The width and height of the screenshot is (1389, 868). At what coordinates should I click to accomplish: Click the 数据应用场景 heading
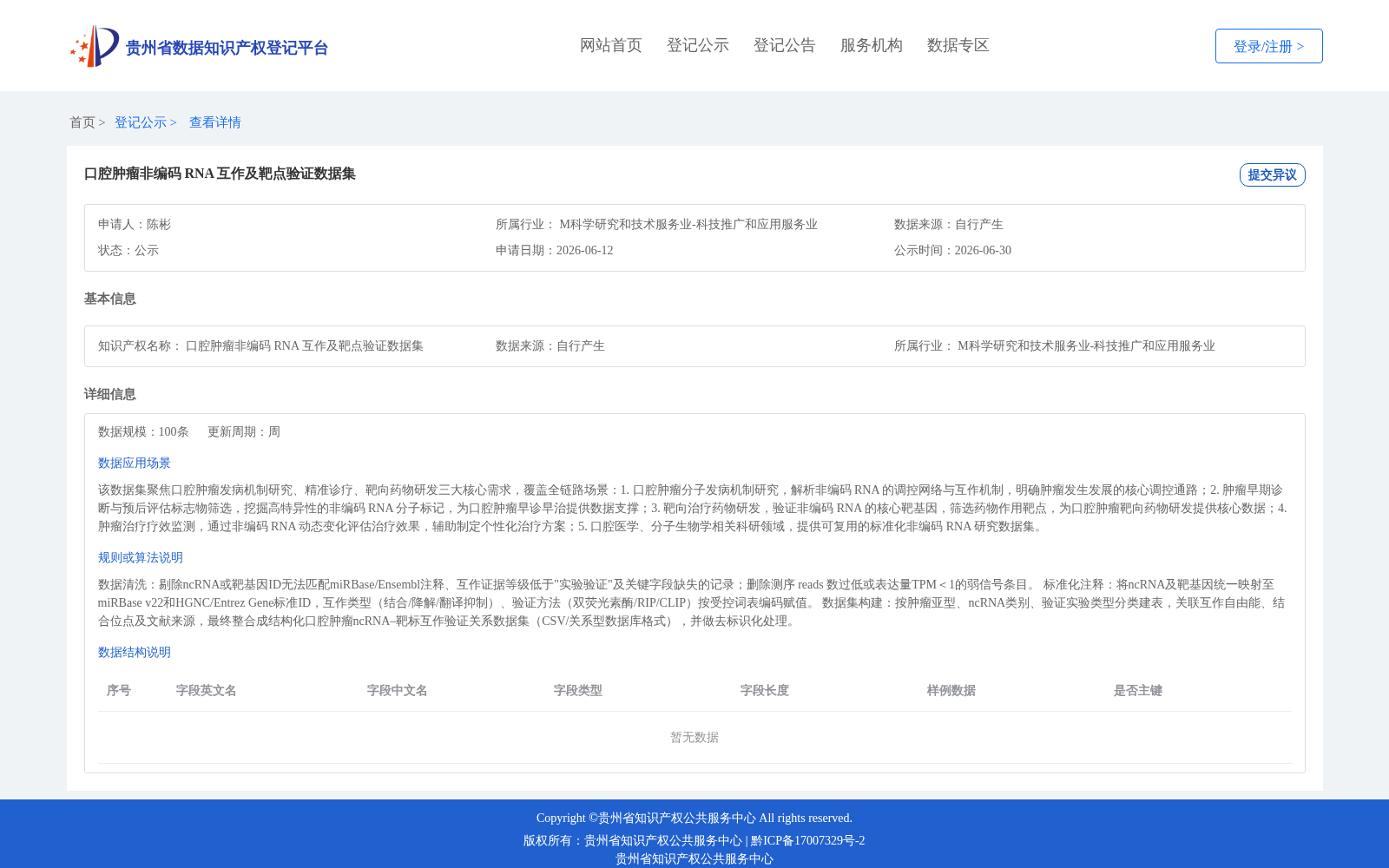click(135, 463)
